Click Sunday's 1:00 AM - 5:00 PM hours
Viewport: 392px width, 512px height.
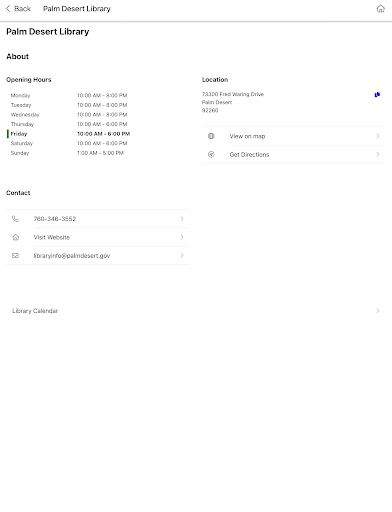tap(100, 153)
